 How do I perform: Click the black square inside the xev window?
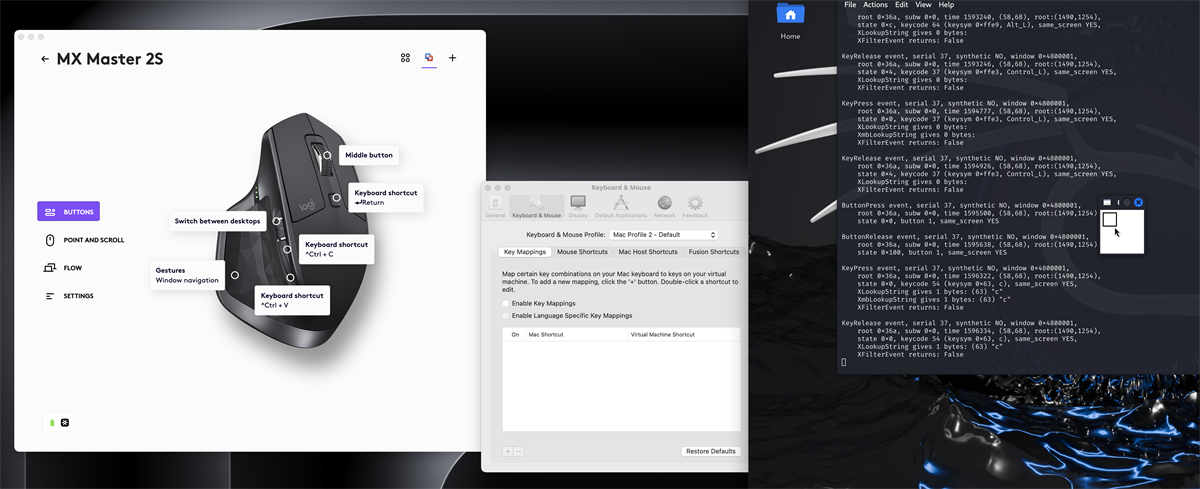coord(1109,219)
